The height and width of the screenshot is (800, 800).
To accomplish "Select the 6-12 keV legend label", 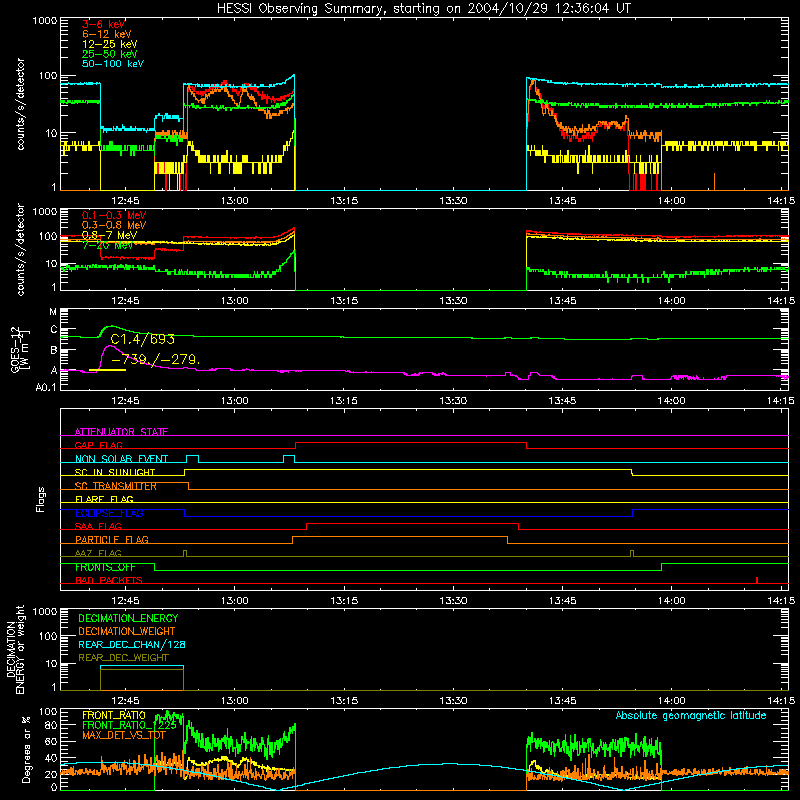I will click(107, 34).
